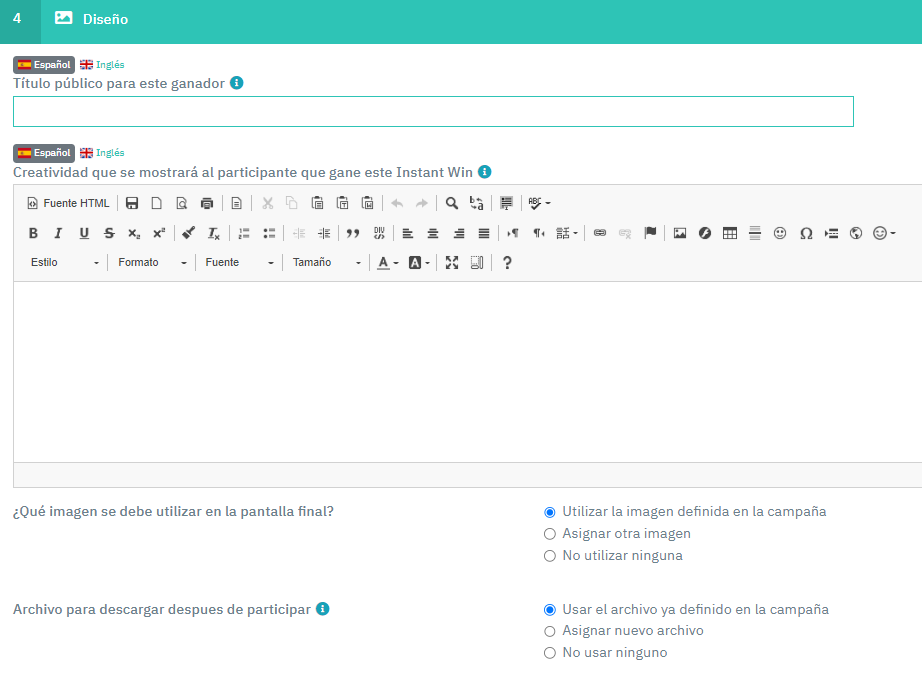Select Español tab for title field
The height and width of the screenshot is (690, 922).
point(44,65)
